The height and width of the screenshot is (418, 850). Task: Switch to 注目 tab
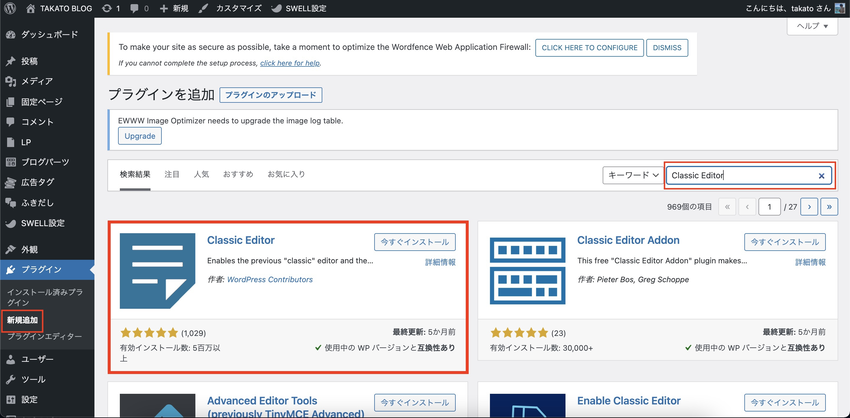(x=172, y=175)
